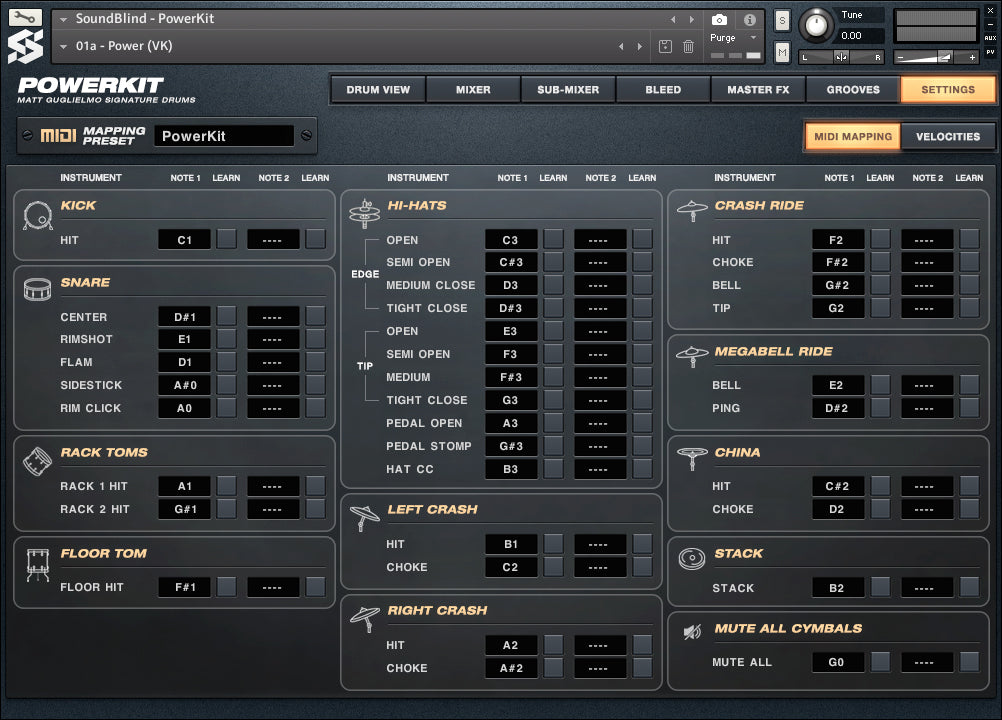Switch to Grooves tab
The width and height of the screenshot is (1002, 720).
853,89
